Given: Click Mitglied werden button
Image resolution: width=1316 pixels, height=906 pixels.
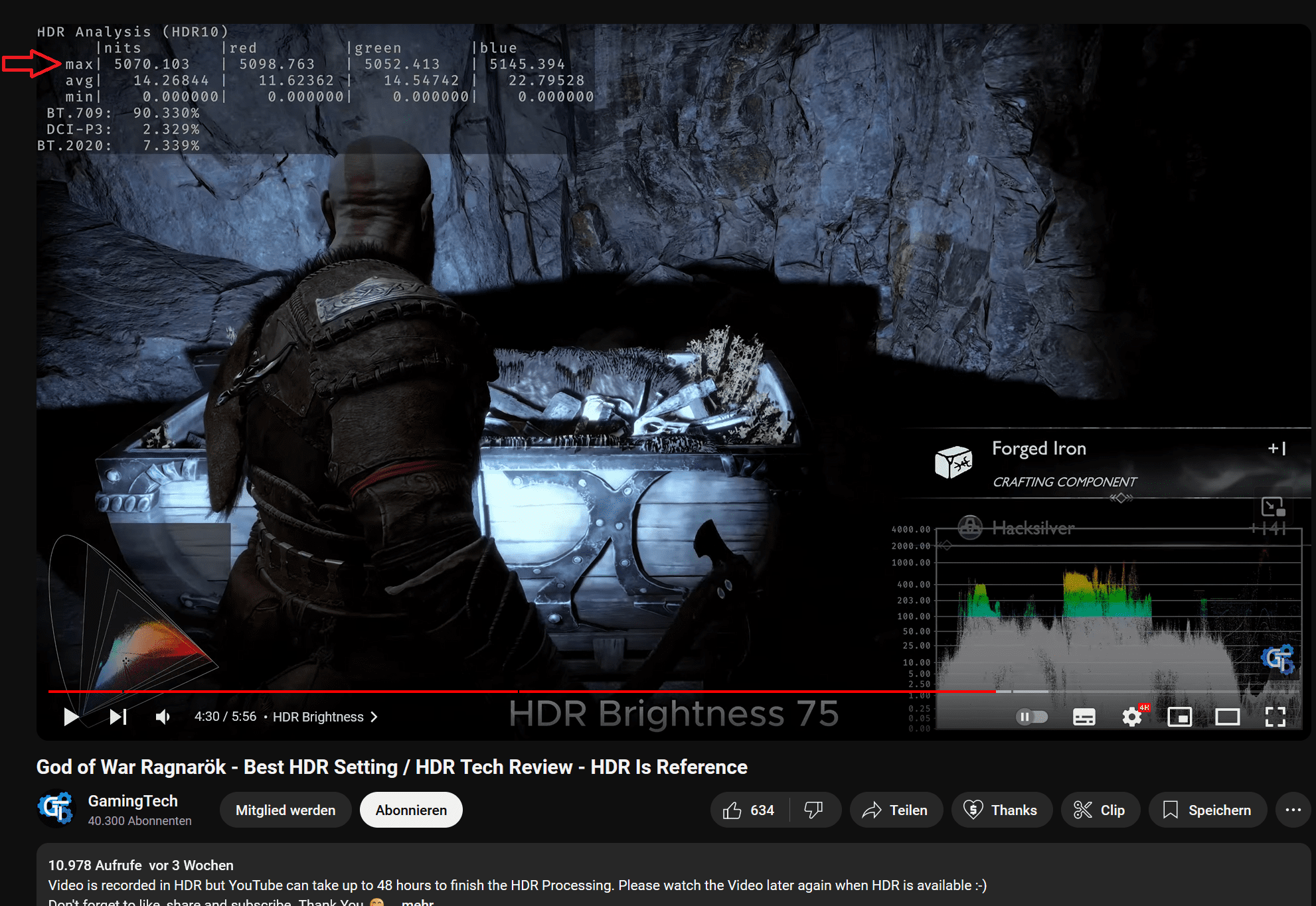Looking at the screenshot, I should point(286,810).
